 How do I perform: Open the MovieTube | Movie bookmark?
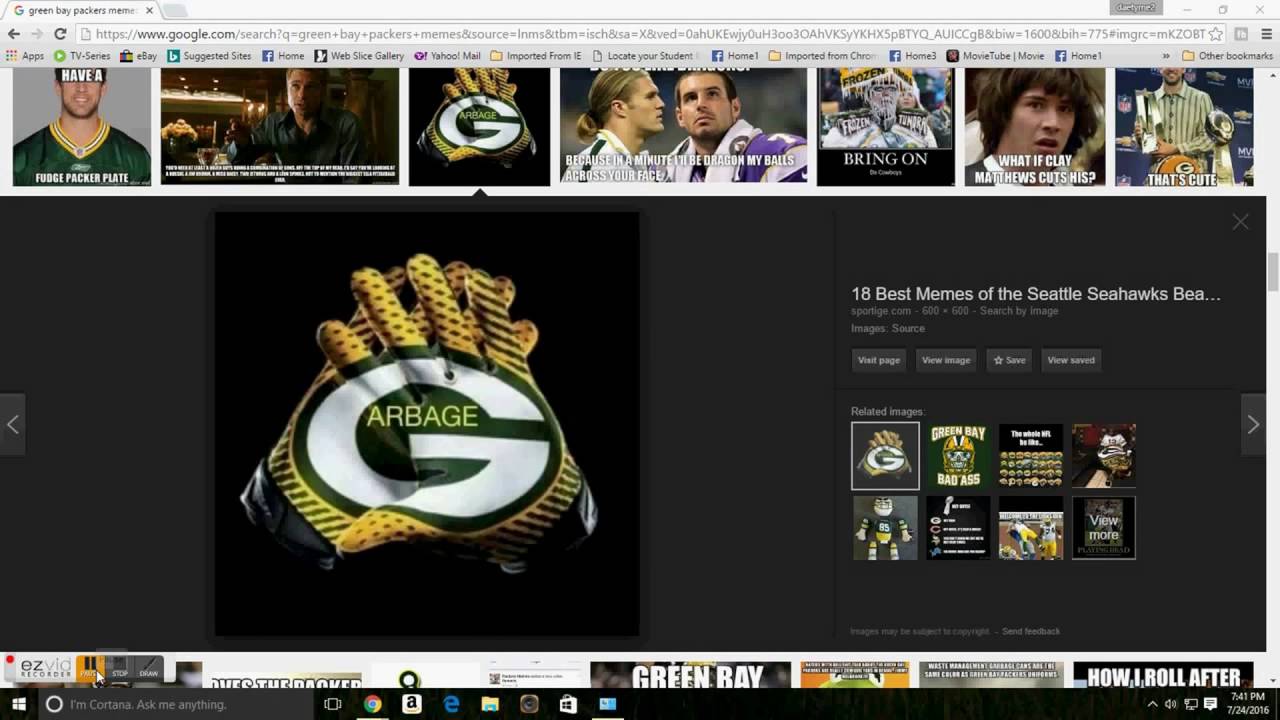click(x=995, y=56)
